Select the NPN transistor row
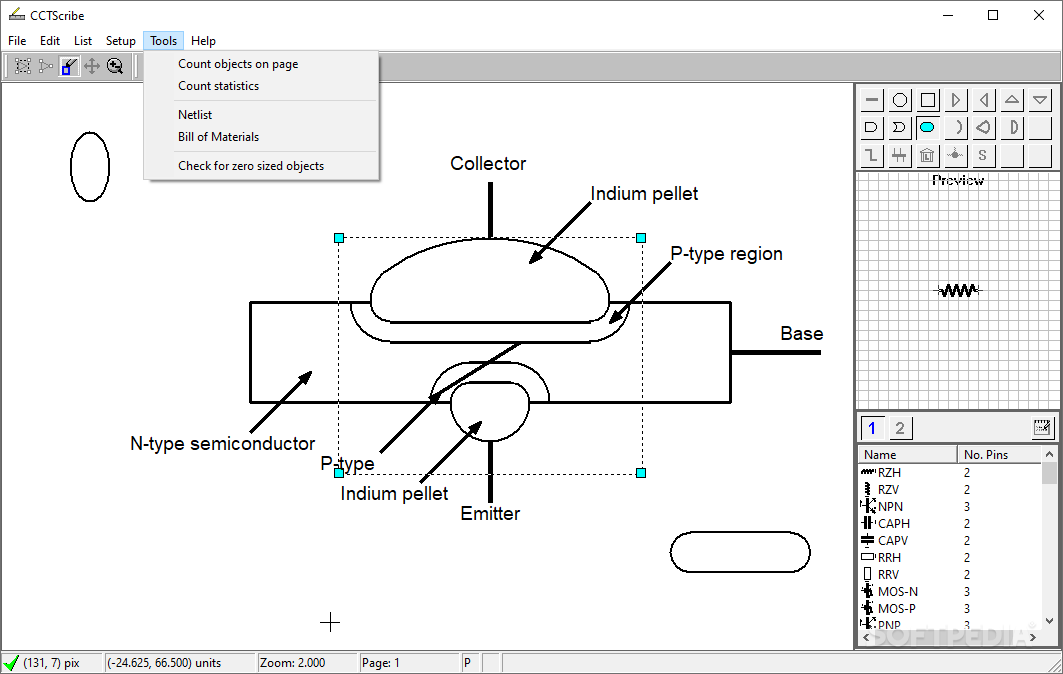Viewport: 1063px width, 674px height. point(950,507)
